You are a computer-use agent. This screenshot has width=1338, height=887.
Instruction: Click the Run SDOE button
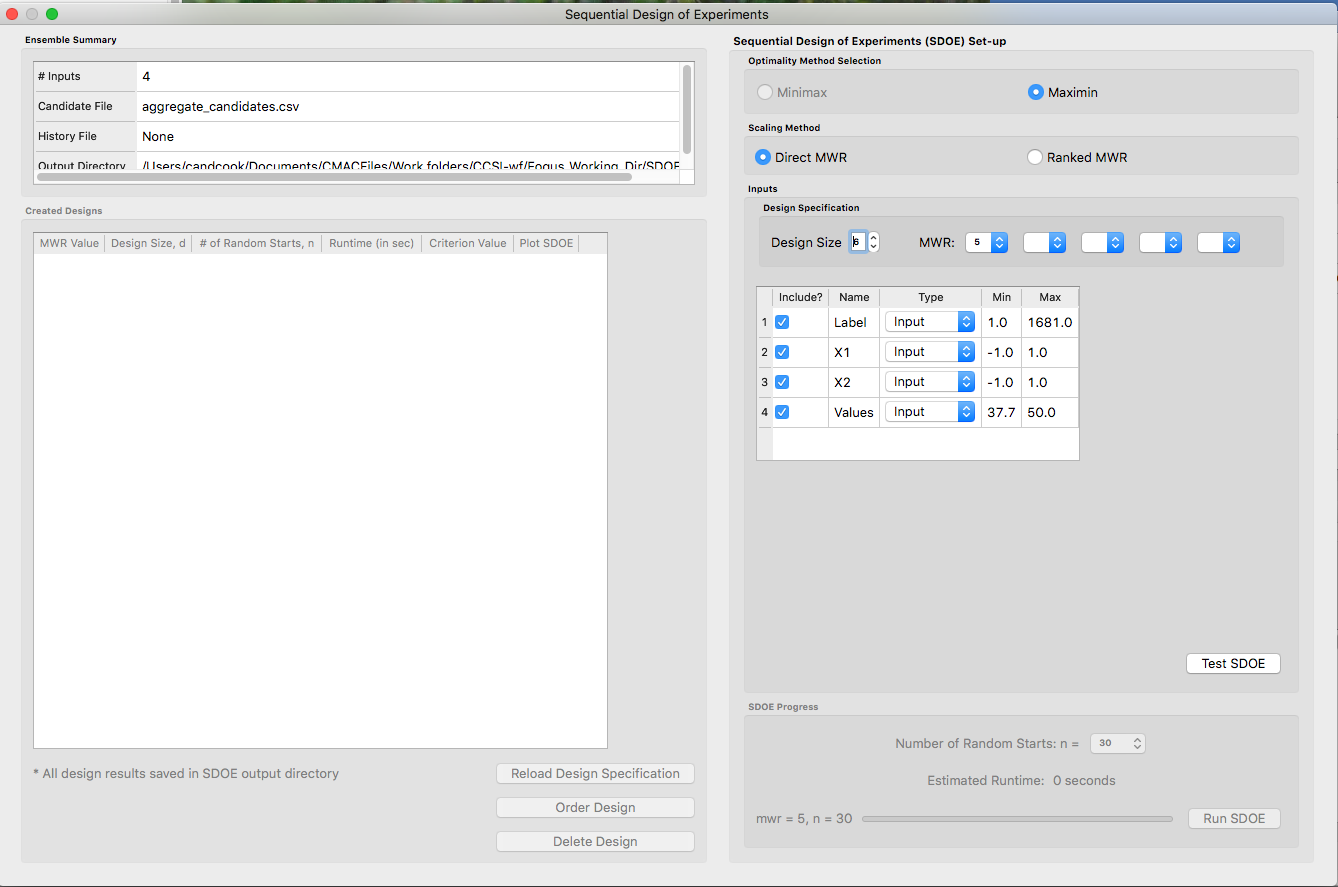pos(1234,818)
